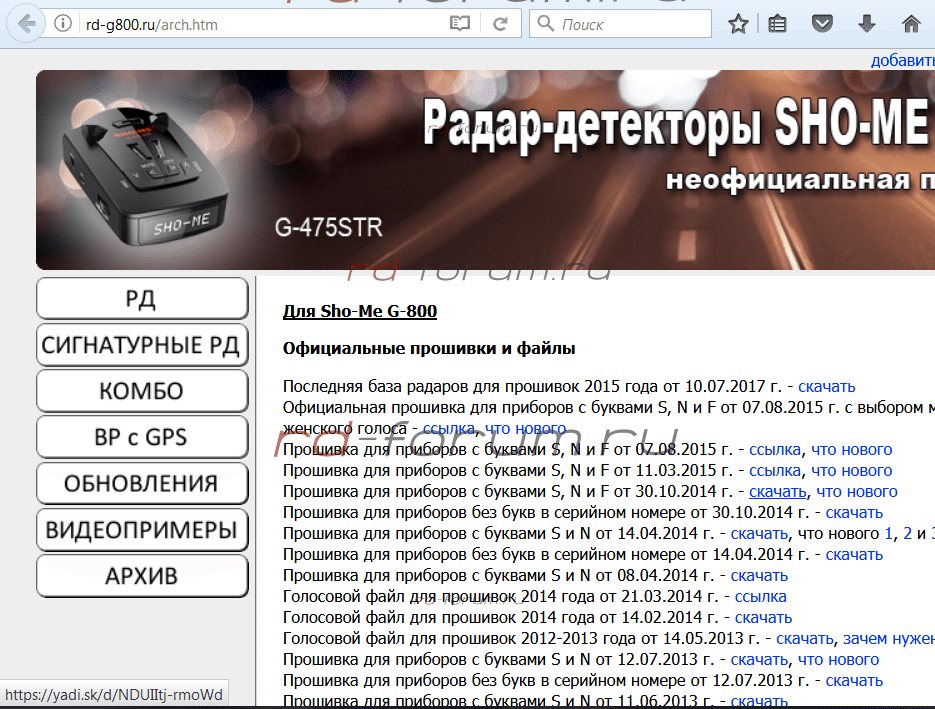The width and height of the screenshot is (935, 709).
Task: Click Официальные прошивки и файлы heading
Action: (x=429, y=348)
